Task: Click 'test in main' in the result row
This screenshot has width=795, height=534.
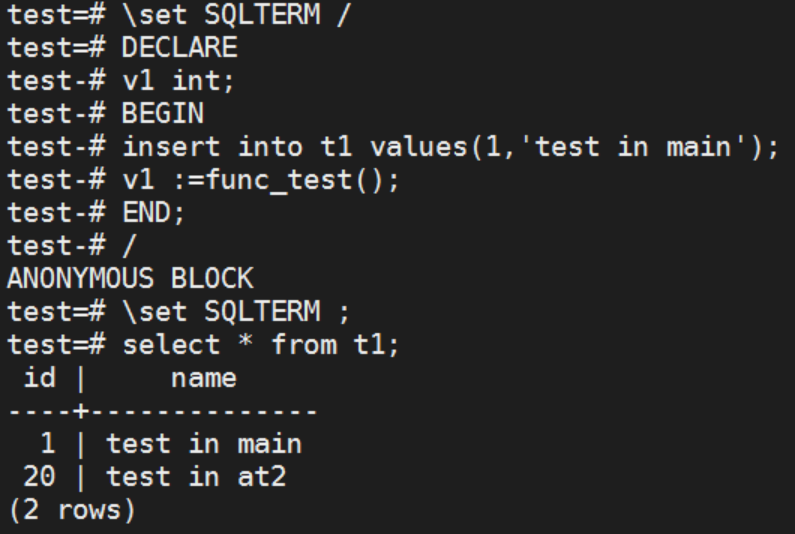Action: pyautogui.click(x=204, y=443)
